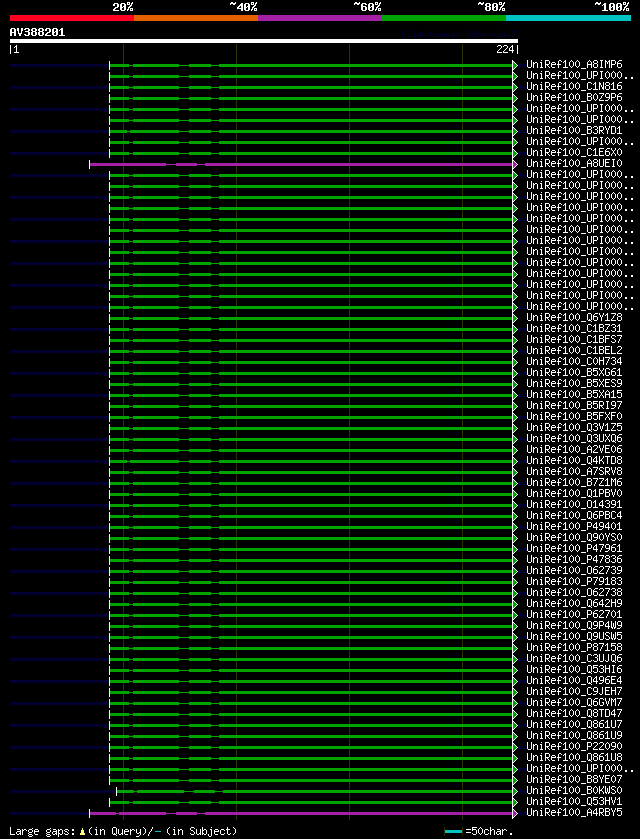Open the UniRef100_B3RYD1 hit label
The height and width of the screenshot is (839, 640).
pyautogui.click(x=574, y=131)
